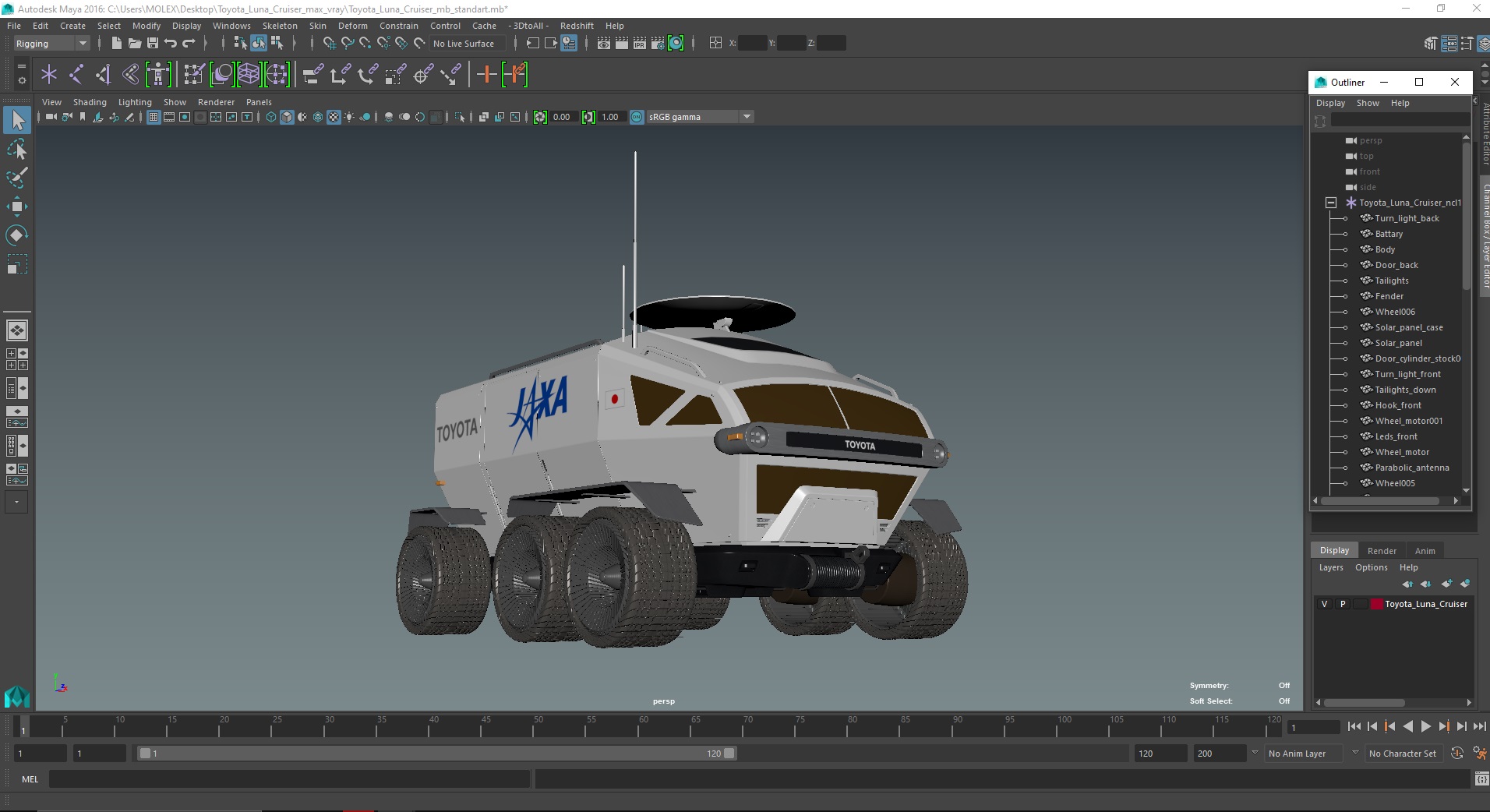Click the range slider bar handle at 120
The image size is (1490, 812).
[x=729, y=754]
